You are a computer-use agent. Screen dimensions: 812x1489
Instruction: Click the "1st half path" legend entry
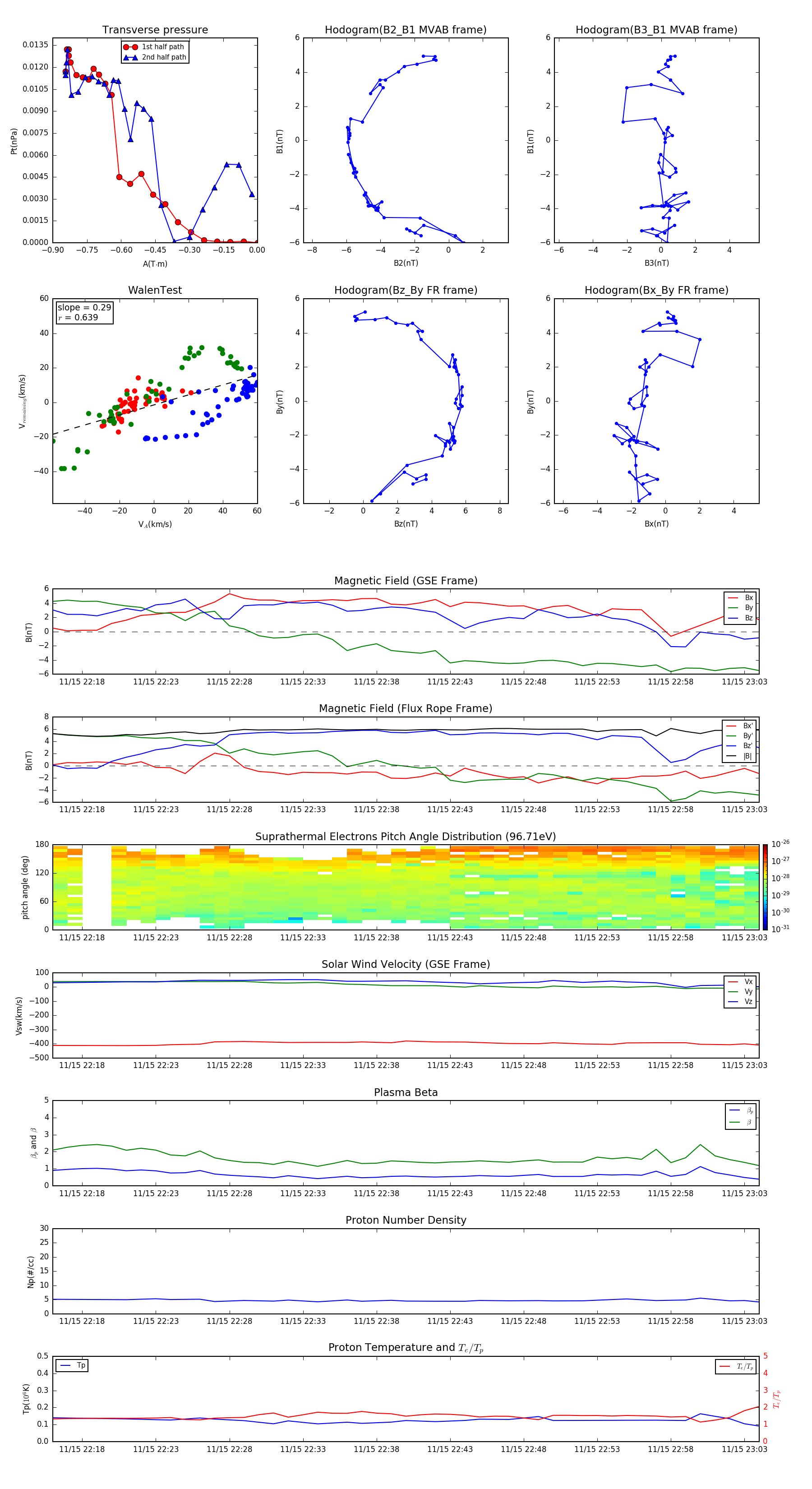pyautogui.click(x=156, y=47)
